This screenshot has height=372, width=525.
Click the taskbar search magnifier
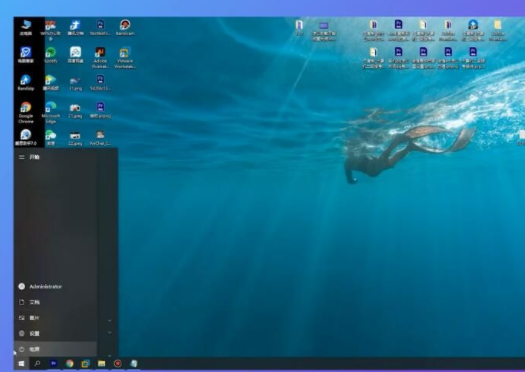[38, 363]
